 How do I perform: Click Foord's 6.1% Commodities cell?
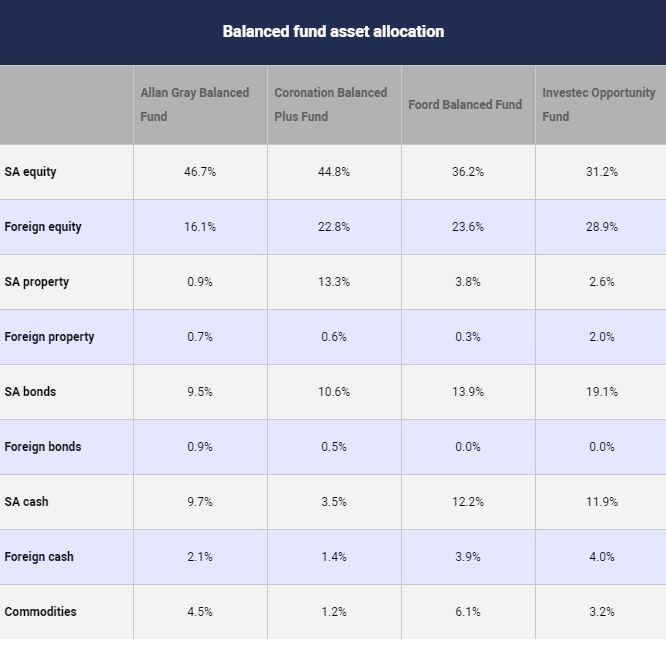tap(468, 612)
